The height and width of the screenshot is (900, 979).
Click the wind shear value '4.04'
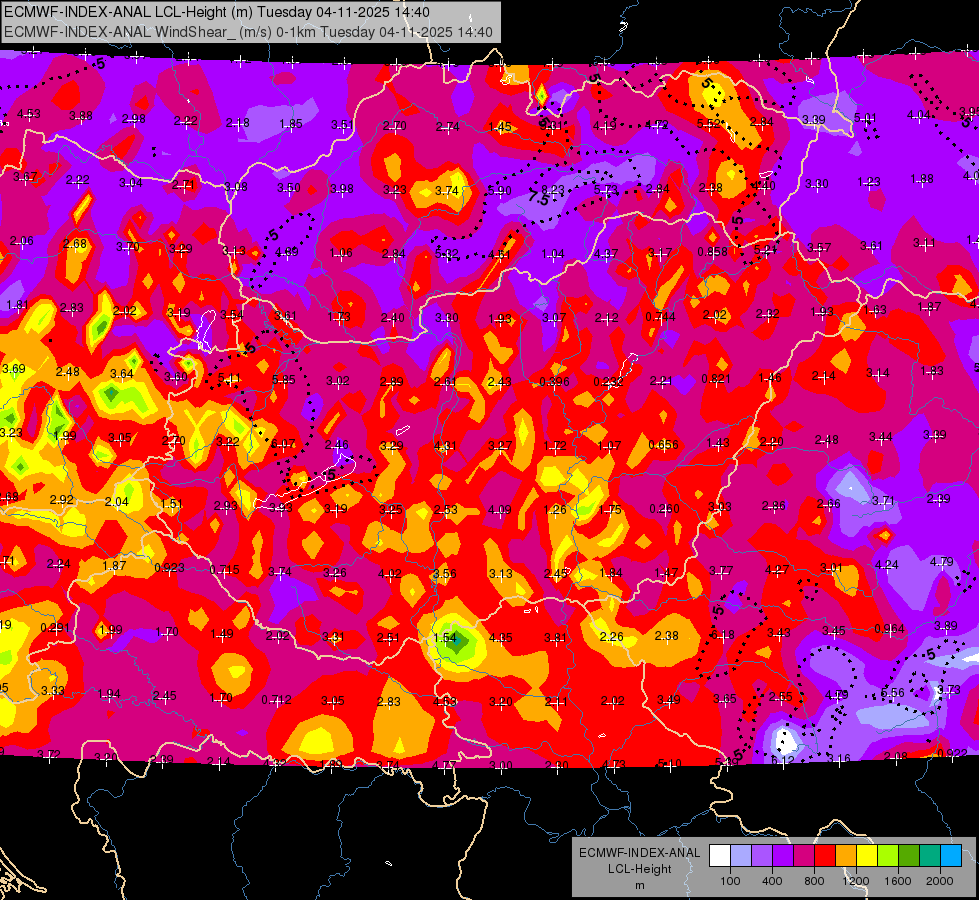coord(918,115)
